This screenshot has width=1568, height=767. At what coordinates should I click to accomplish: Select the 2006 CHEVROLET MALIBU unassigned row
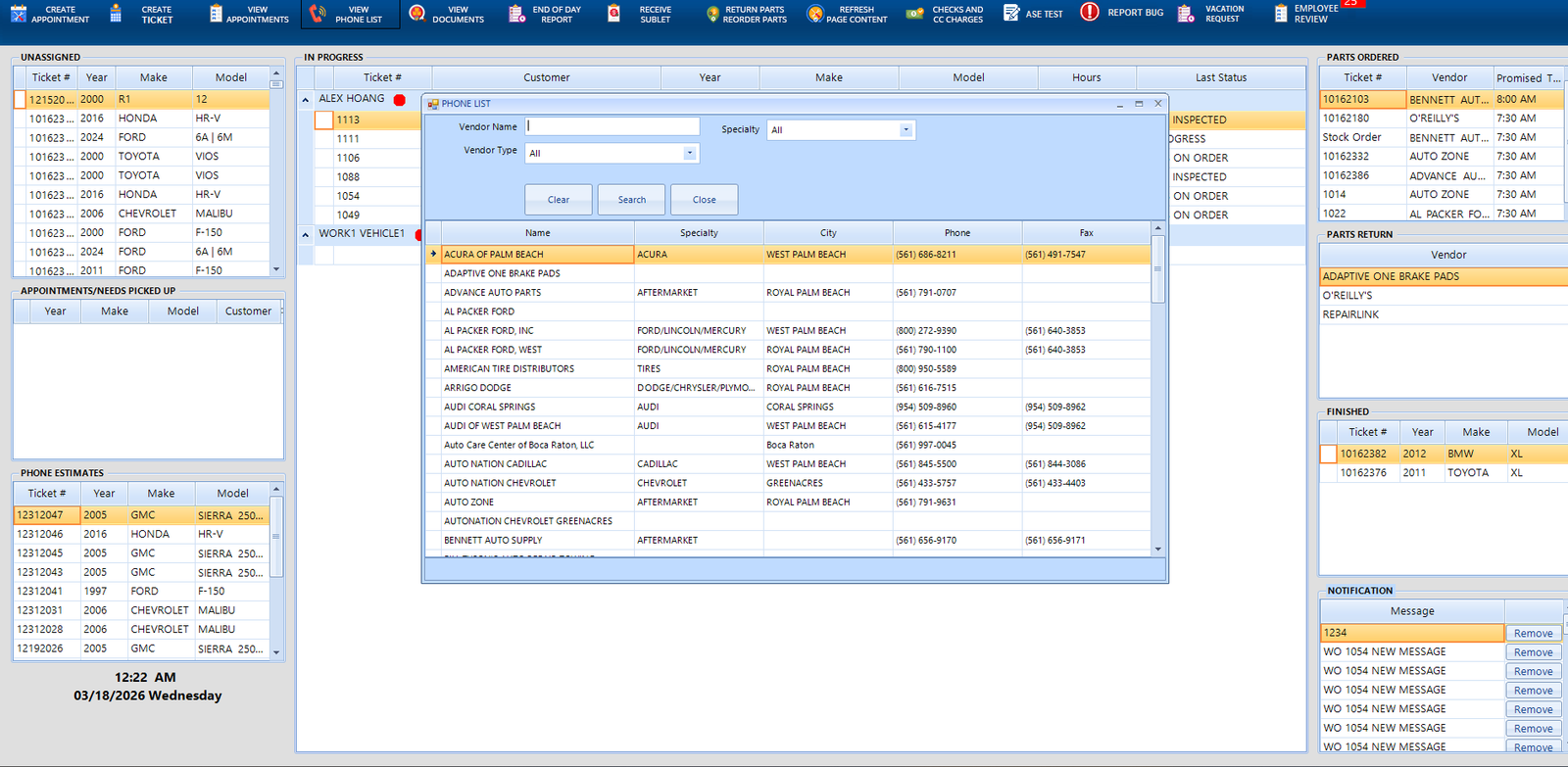pos(141,215)
